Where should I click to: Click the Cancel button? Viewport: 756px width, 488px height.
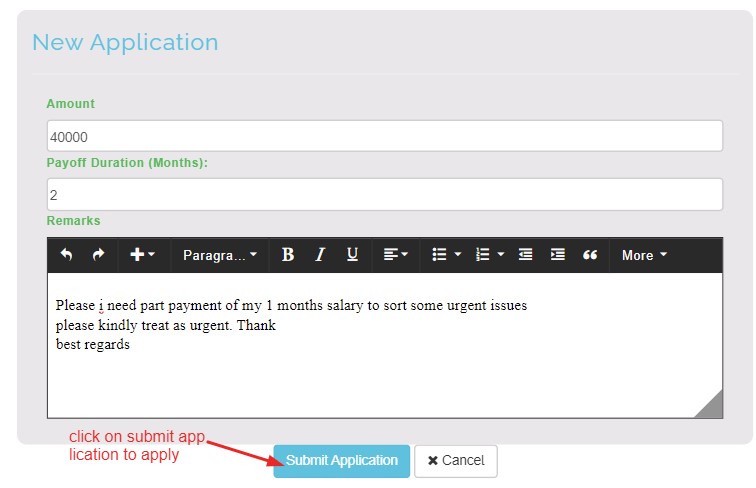(x=456, y=461)
